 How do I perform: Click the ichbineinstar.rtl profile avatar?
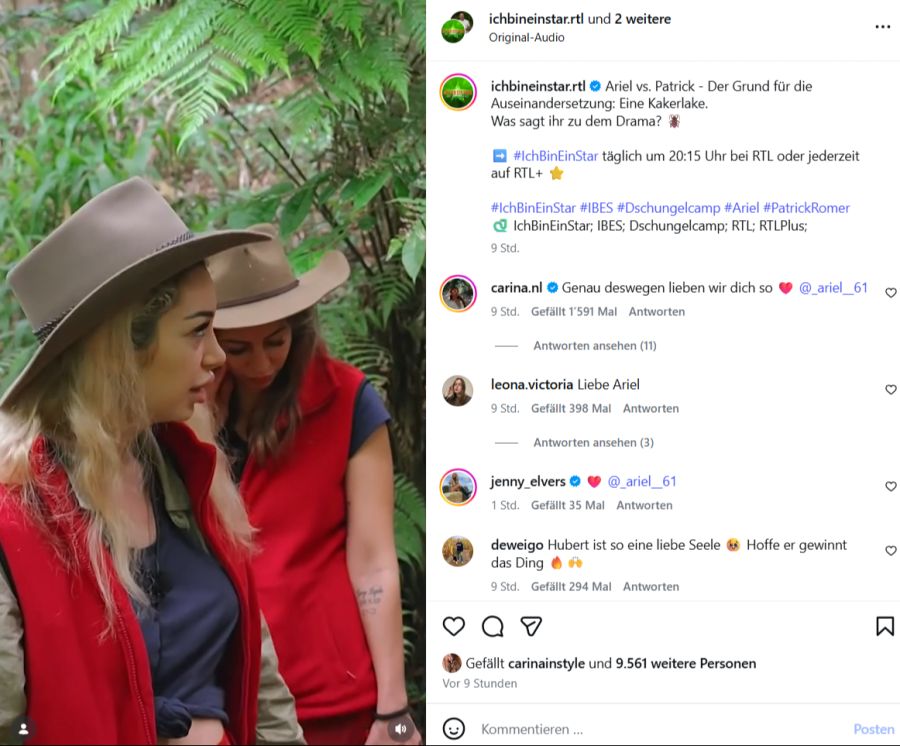pyautogui.click(x=457, y=93)
